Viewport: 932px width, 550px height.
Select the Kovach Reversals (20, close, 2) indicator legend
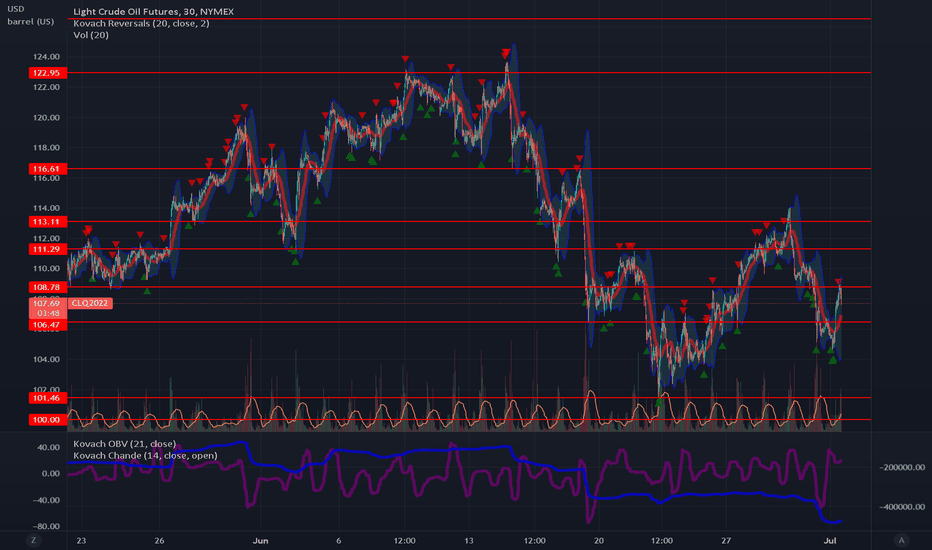141,23
